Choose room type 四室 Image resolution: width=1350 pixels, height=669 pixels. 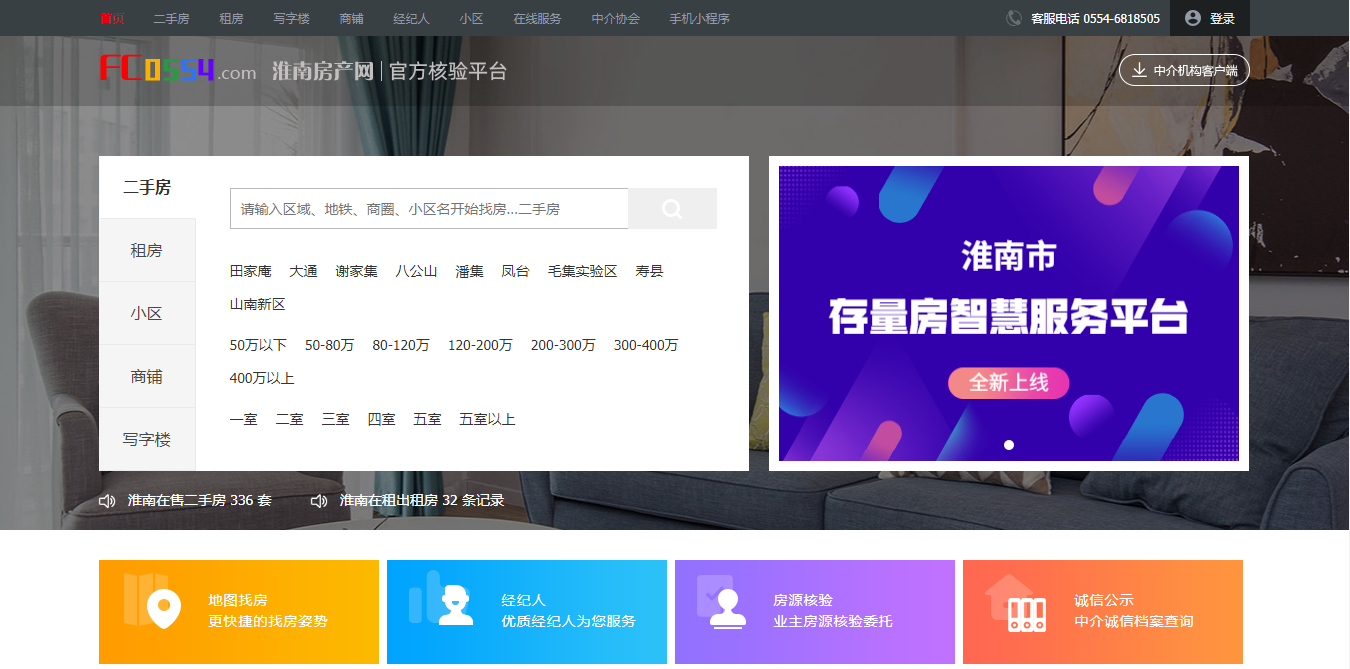[381, 419]
